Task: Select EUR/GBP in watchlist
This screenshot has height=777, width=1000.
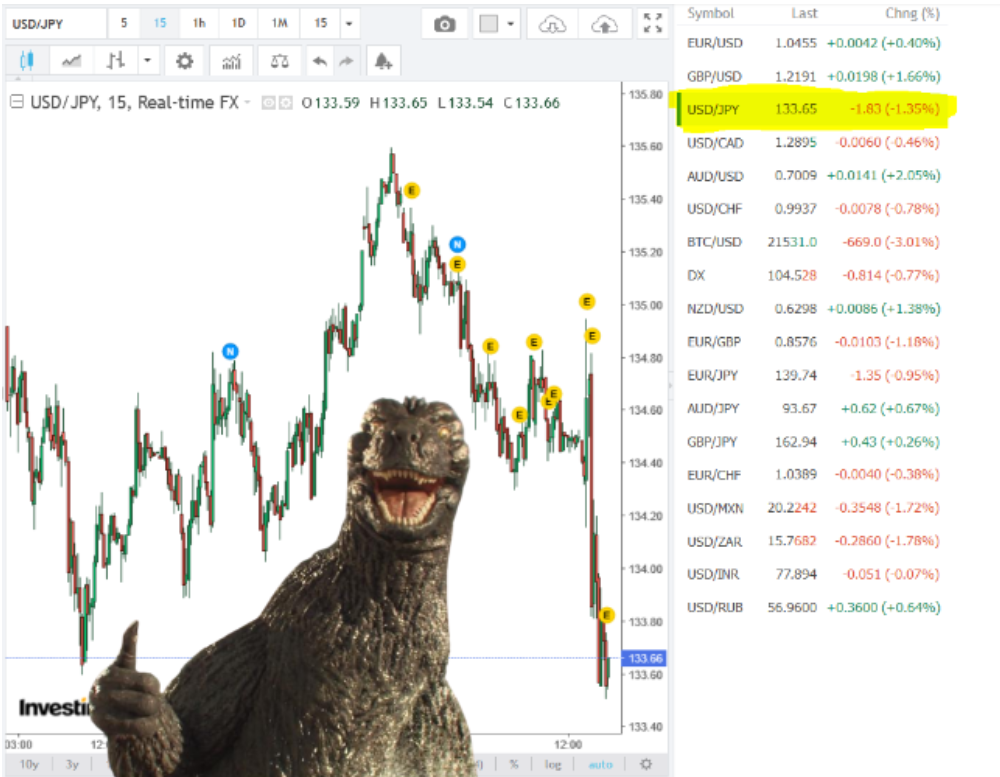Action: (813, 341)
